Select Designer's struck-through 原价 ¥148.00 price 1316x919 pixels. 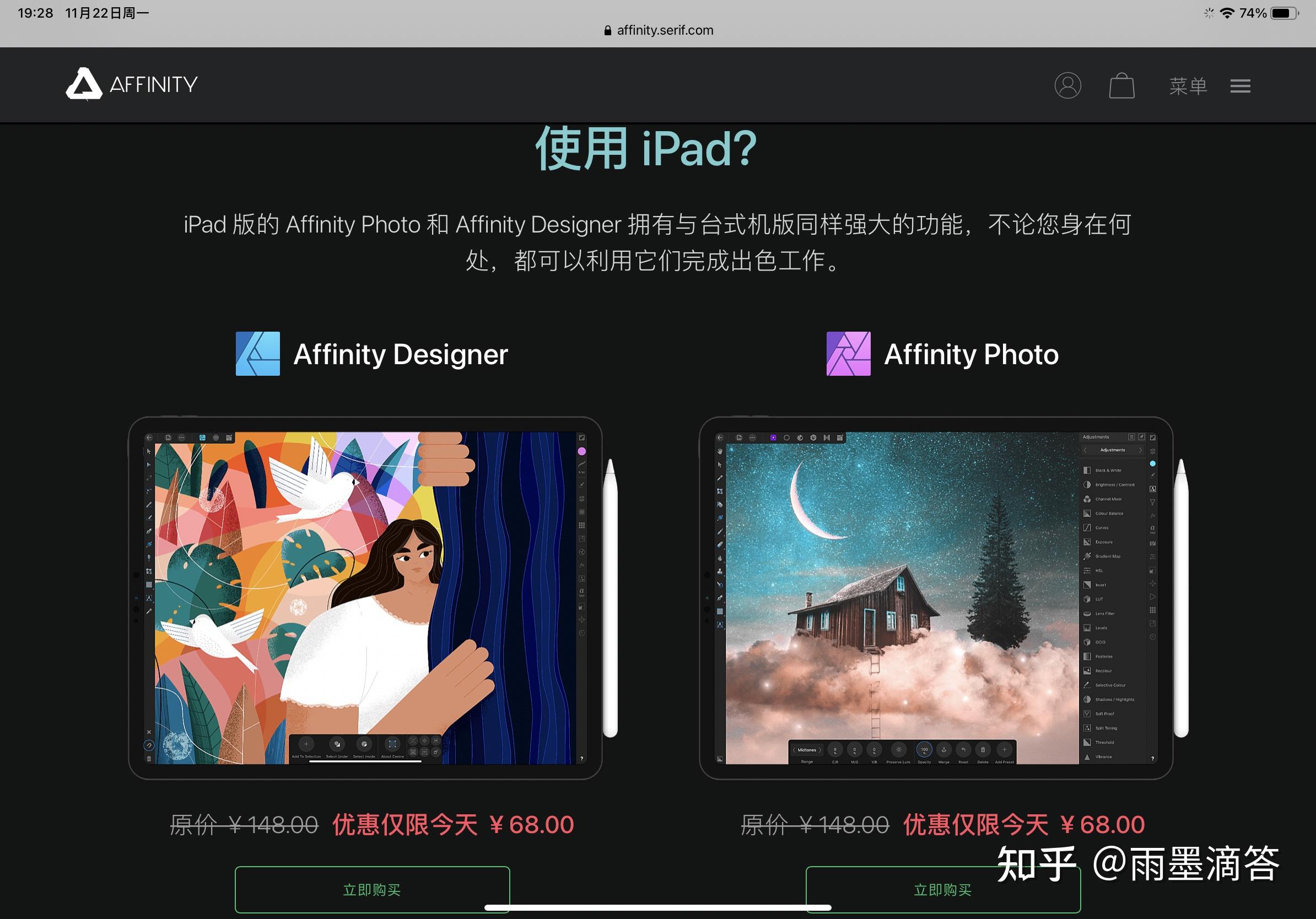tap(244, 824)
